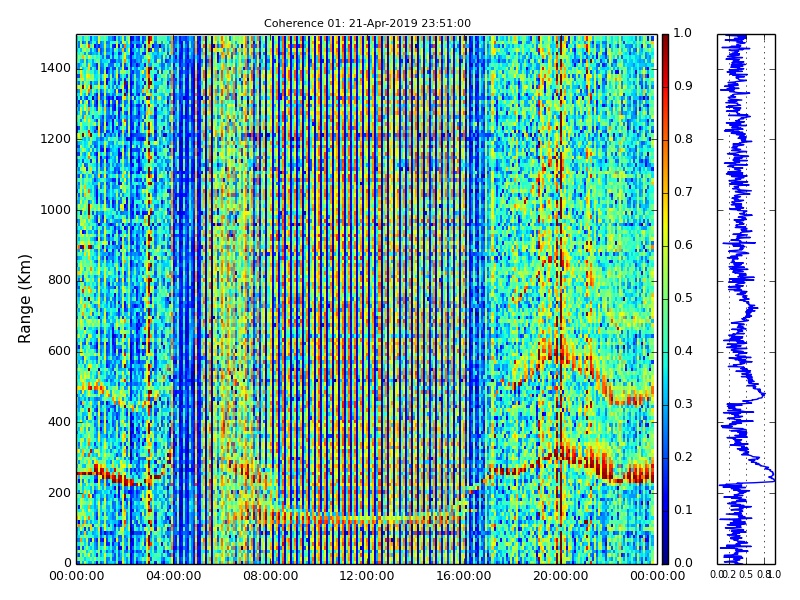Click the 1400 range tick label
The height and width of the screenshot is (600, 800).
click(x=56, y=68)
